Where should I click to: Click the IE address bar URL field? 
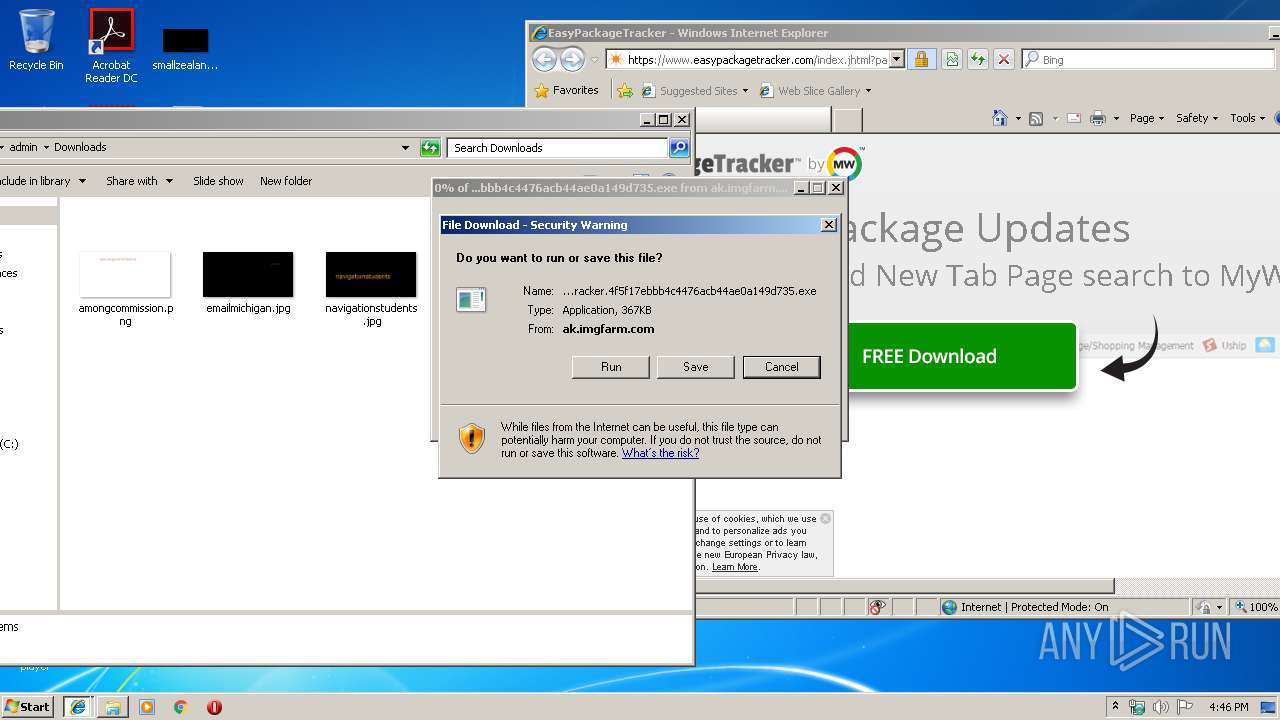748,60
